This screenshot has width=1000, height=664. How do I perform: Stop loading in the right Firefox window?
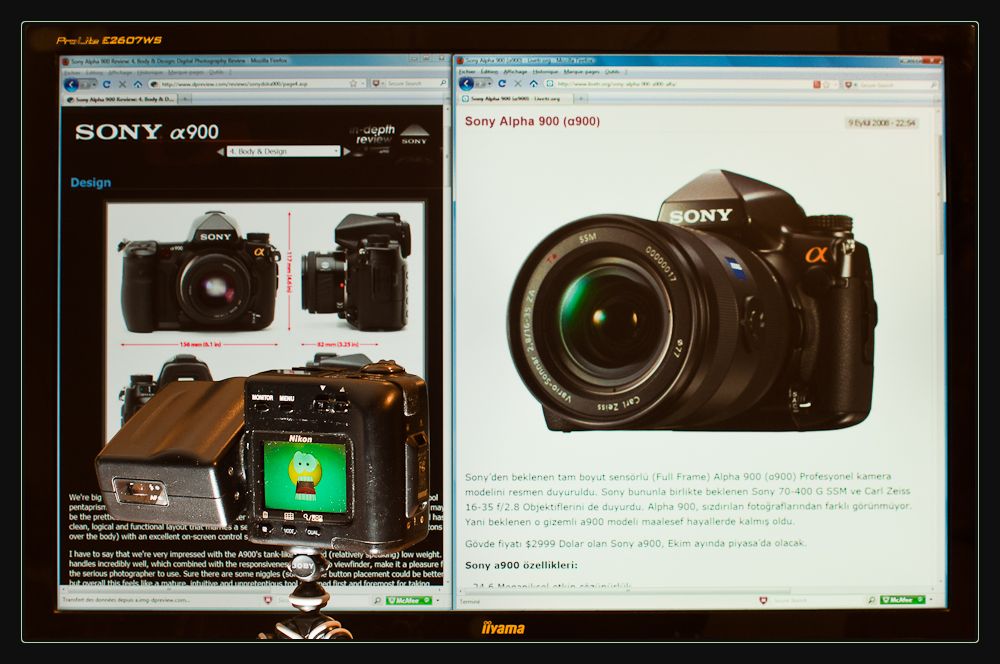[x=518, y=84]
